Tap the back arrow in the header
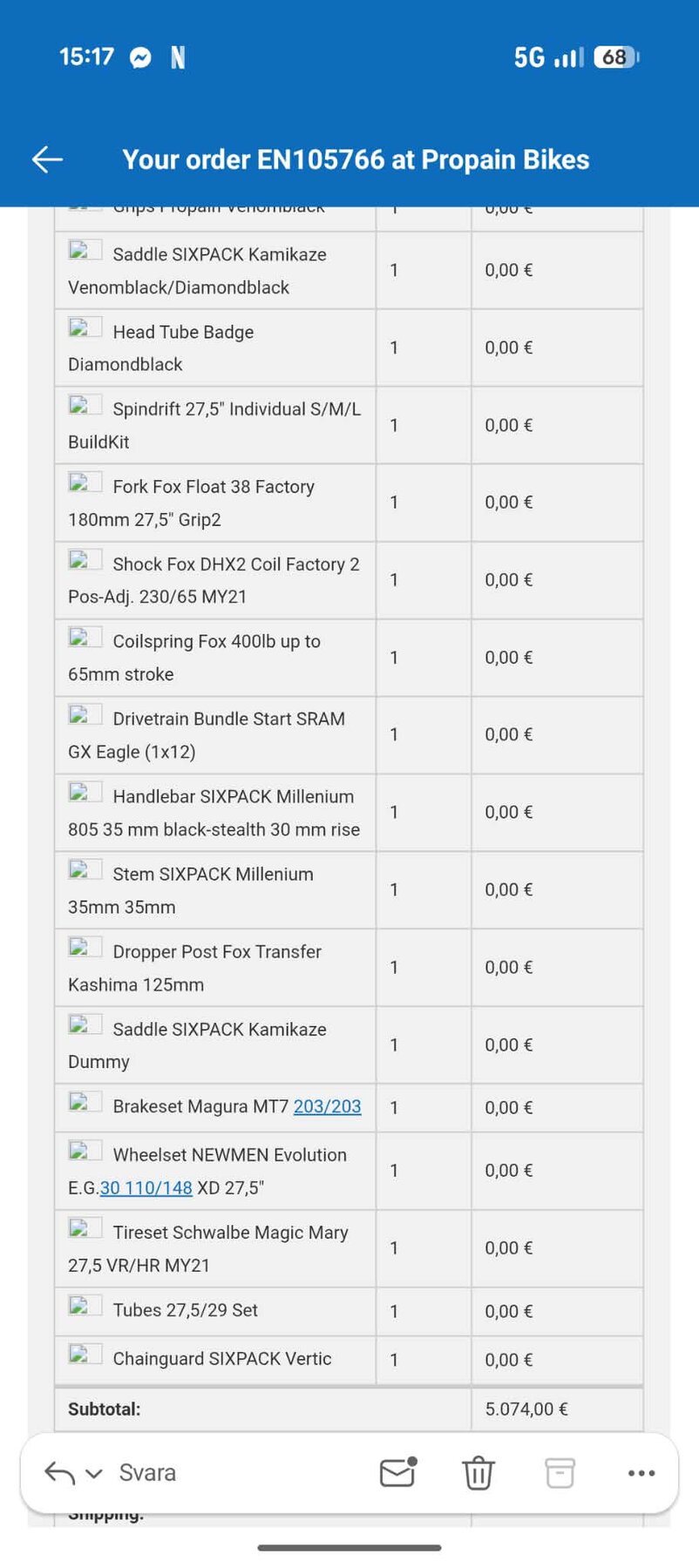Screen dimensions: 699x1568 [x=47, y=159]
